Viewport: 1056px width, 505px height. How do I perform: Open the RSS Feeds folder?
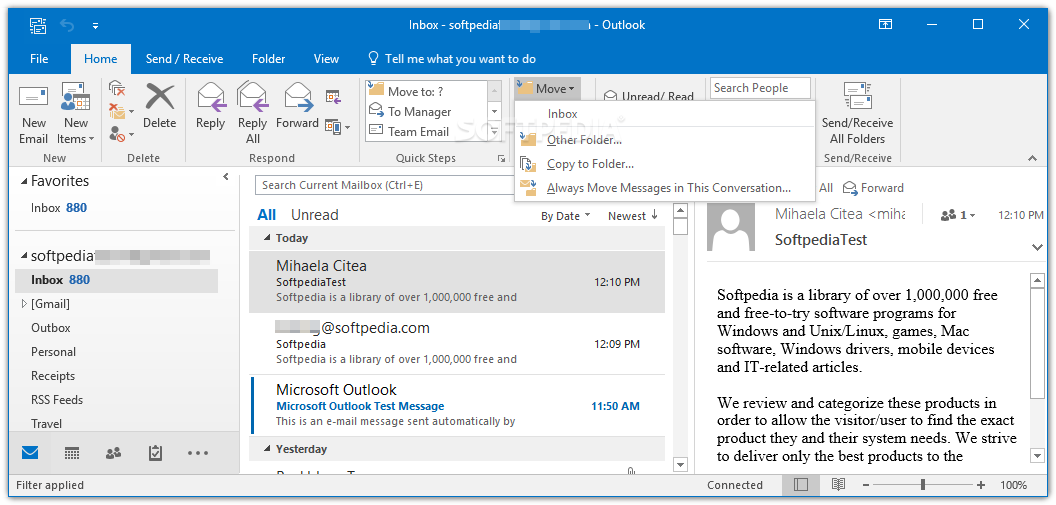(x=57, y=400)
